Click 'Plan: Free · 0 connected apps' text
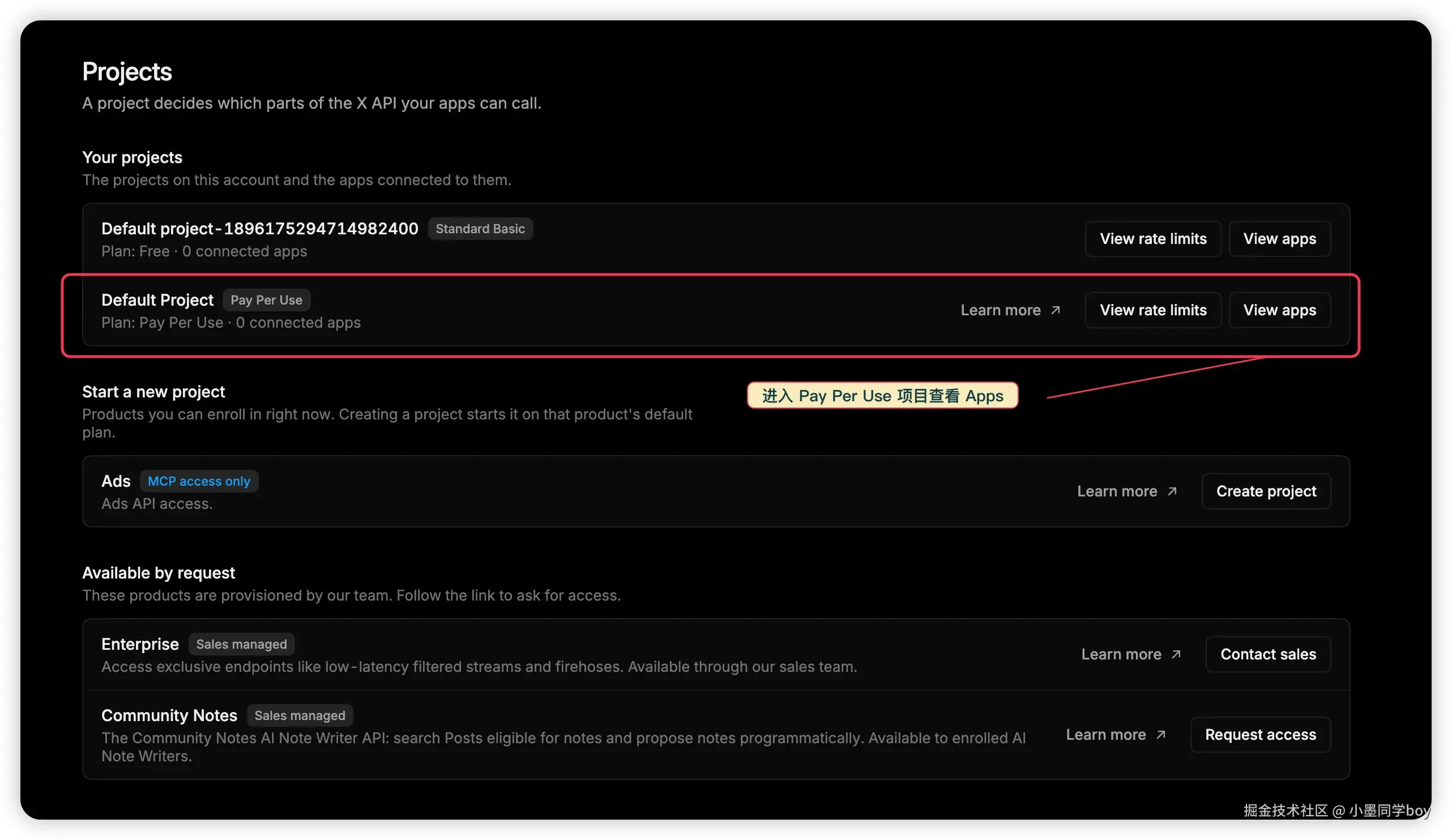Screen dimensions: 1452x840 204,251
